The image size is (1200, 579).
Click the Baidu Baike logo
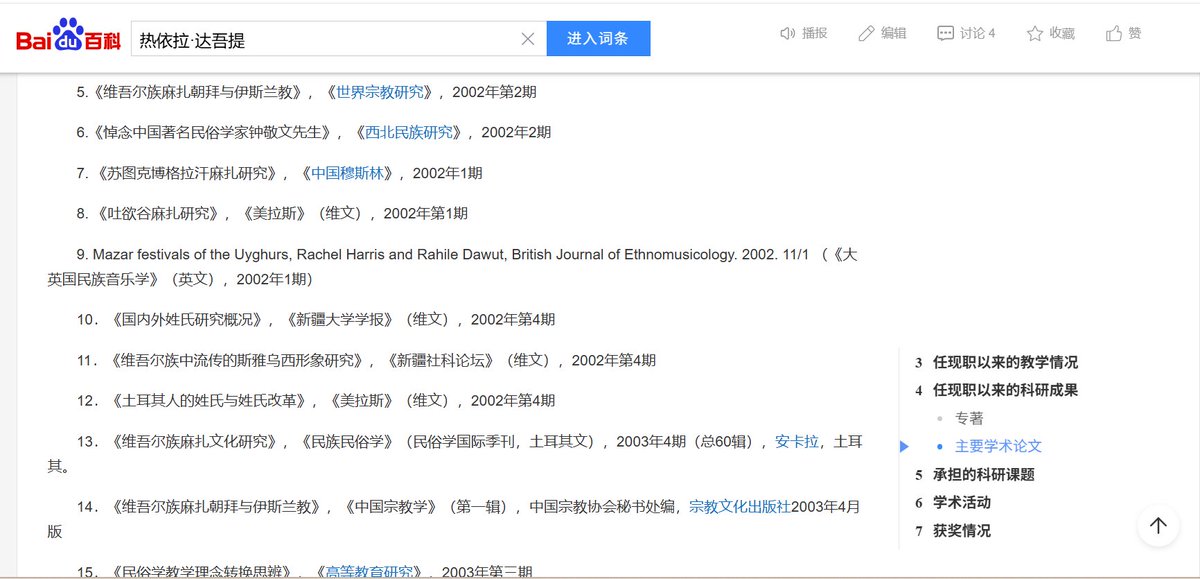pos(68,36)
